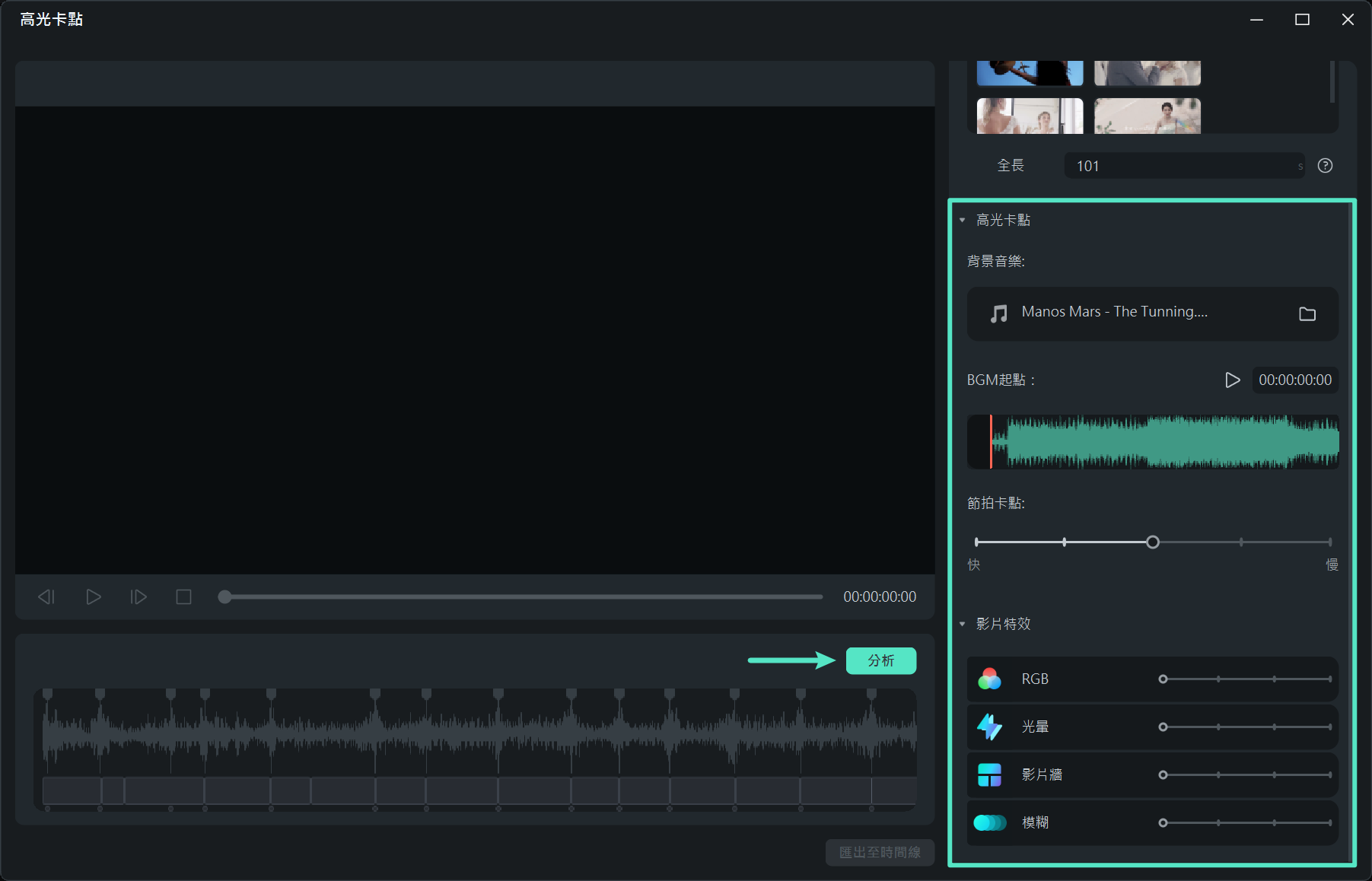Viewport: 1372px width, 881px height.
Task: Select the 影片牆 video wall icon
Action: (x=989, y=774)
